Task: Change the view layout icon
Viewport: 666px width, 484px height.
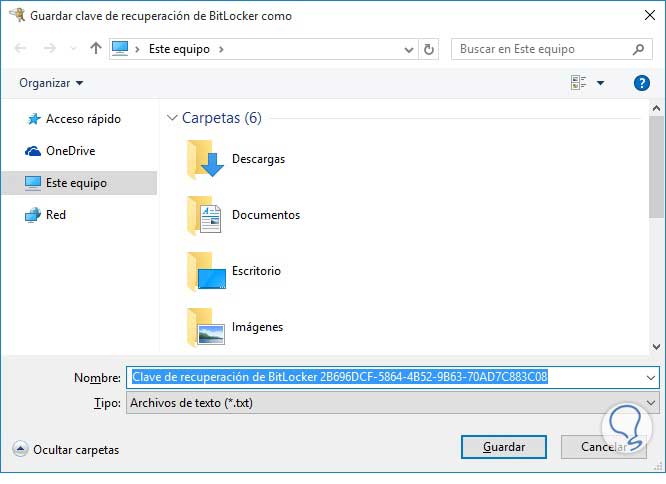Action: 579,82
